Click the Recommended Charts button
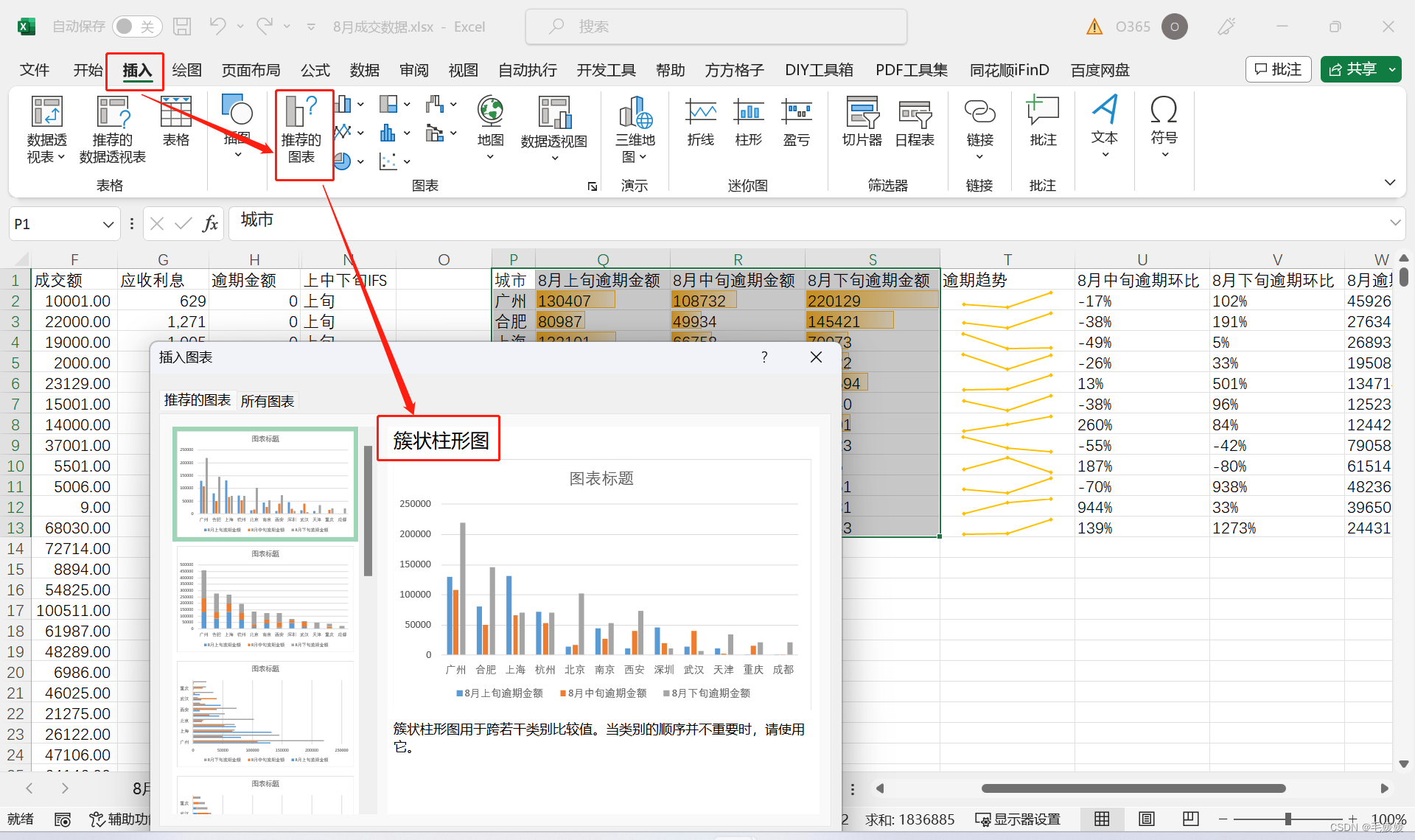Screen dimensions: 1415x840 click(x=301, y=130)
